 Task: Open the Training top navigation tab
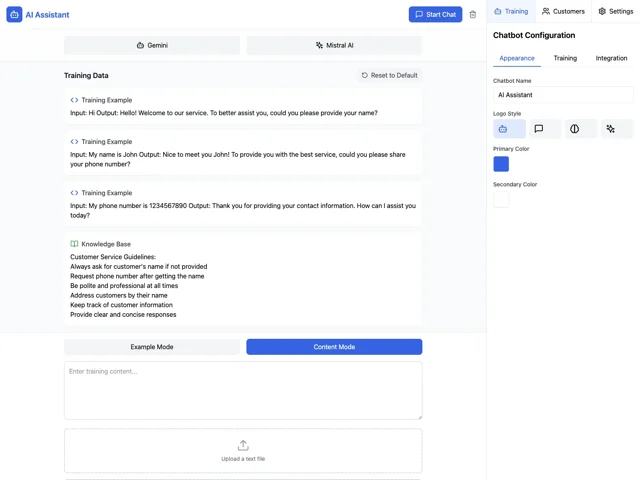(x=511, y=11)
